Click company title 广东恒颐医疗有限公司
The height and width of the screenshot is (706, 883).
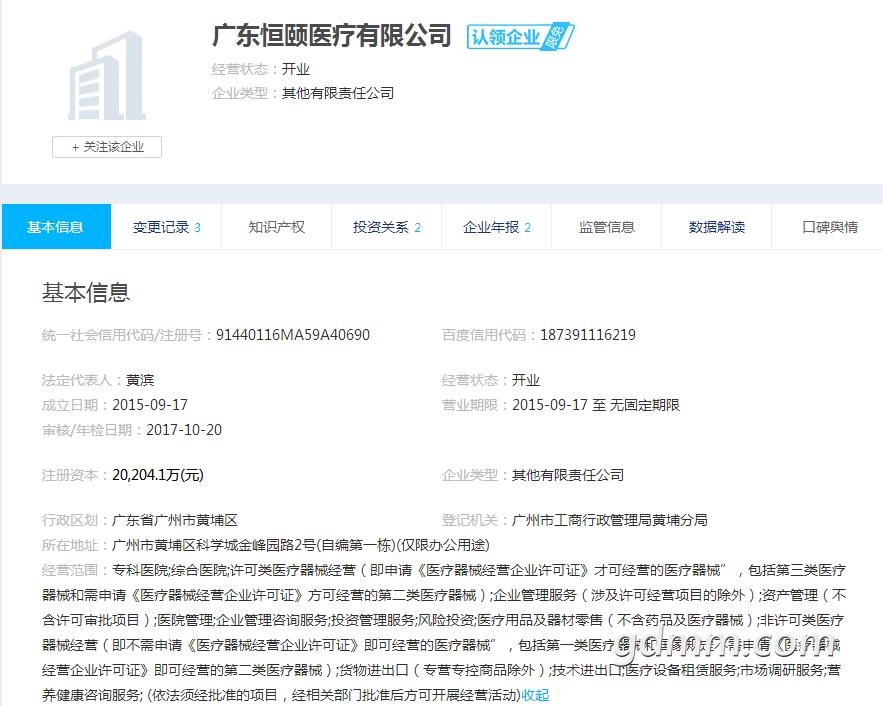[332, 35]
